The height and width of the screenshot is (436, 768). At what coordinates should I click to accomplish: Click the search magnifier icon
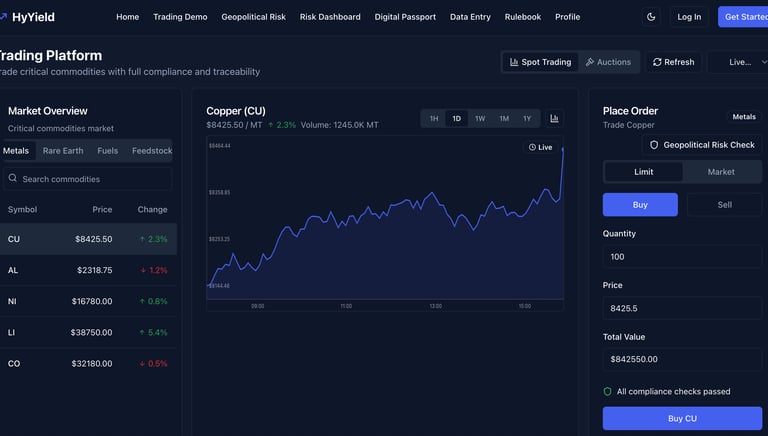tap(13, 178)
